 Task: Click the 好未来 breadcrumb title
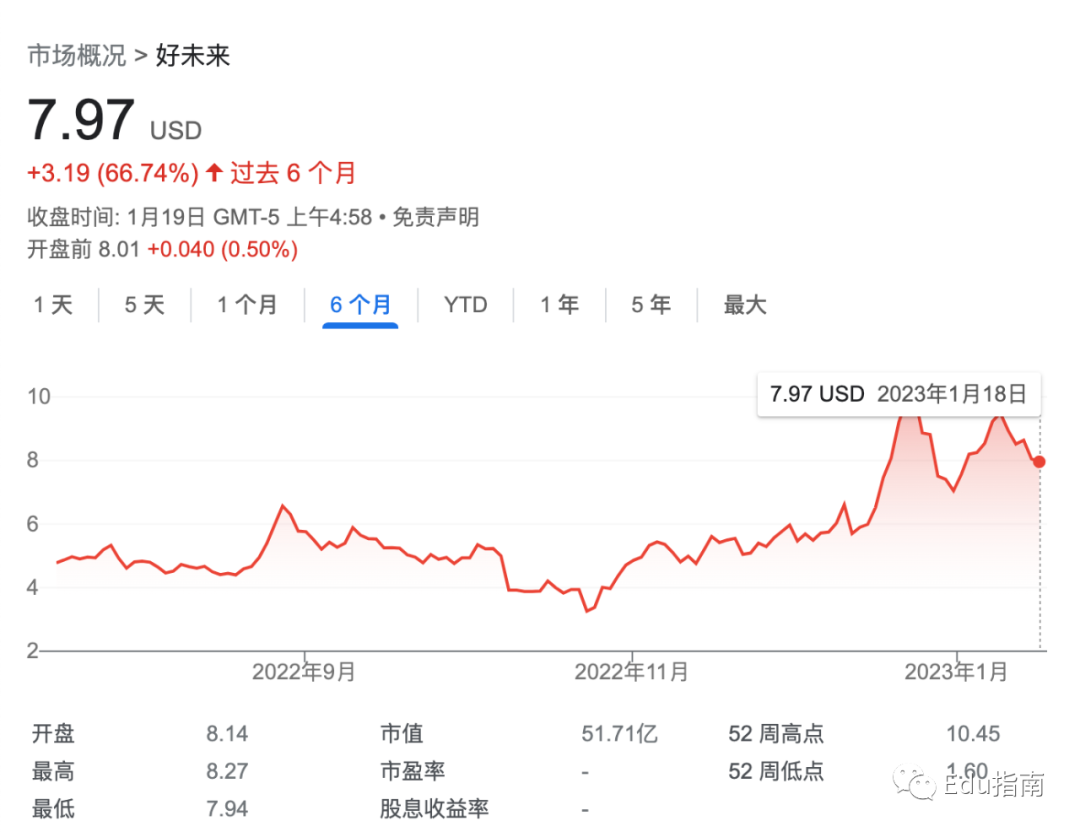(x=193, y=55)
